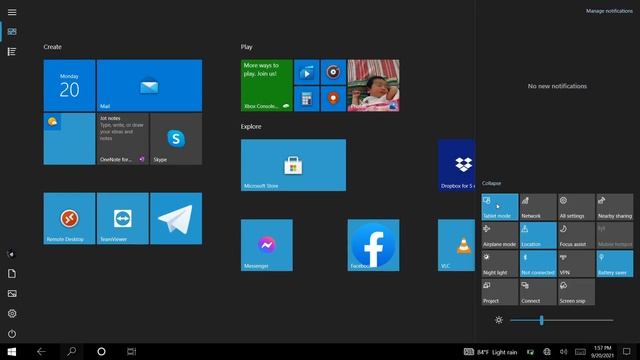Open the user account icon in sidebar
The width and height of the screenshot is (640, 360).
point(12,254)
